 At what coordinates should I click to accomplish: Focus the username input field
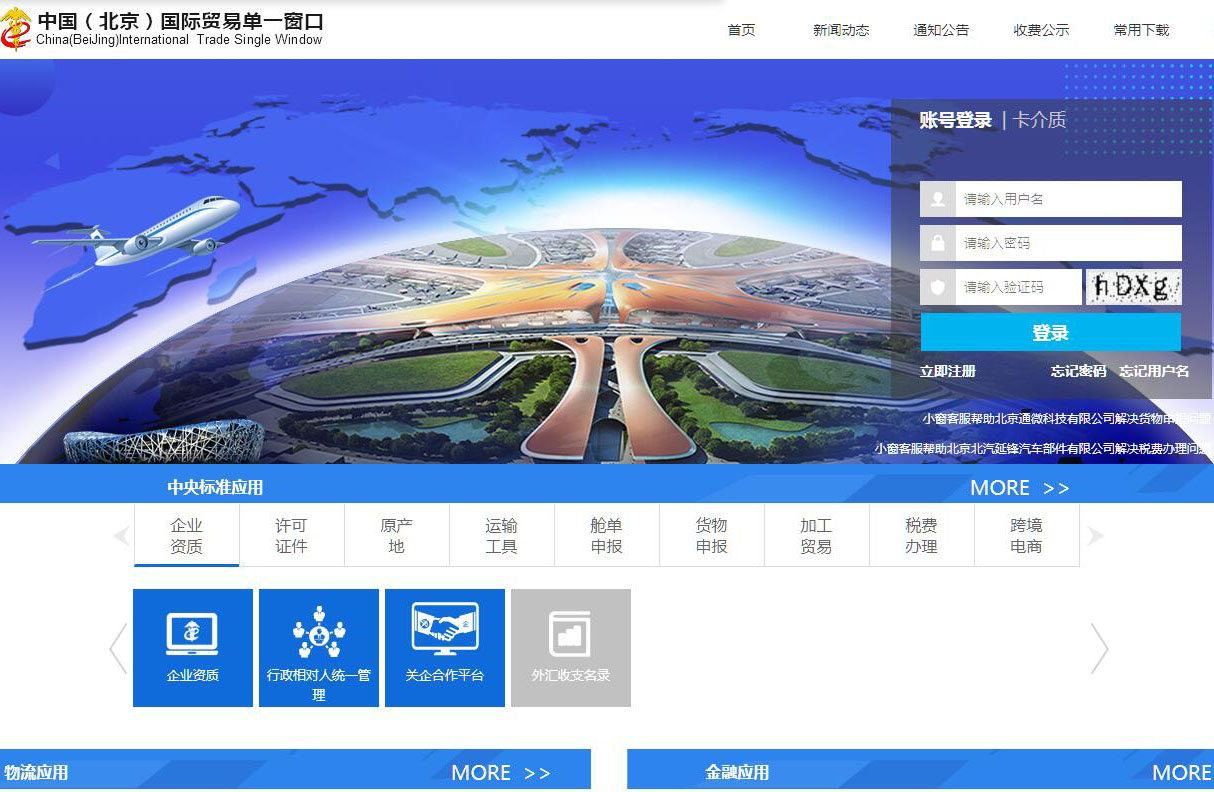[x=1067, y=199]
